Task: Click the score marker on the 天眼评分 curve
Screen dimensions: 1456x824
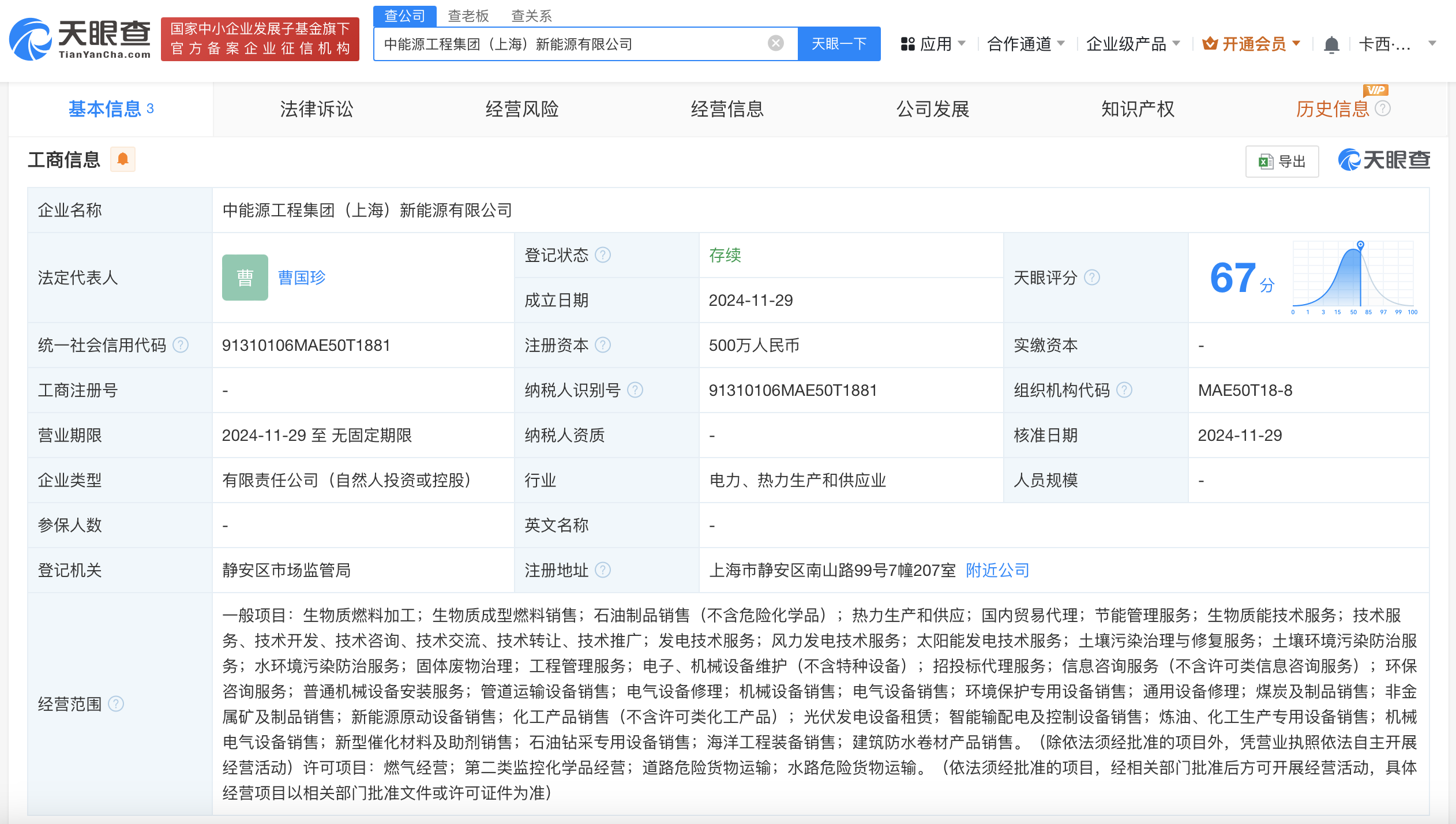Action: pyautogui.click(x=1361, y=245)
